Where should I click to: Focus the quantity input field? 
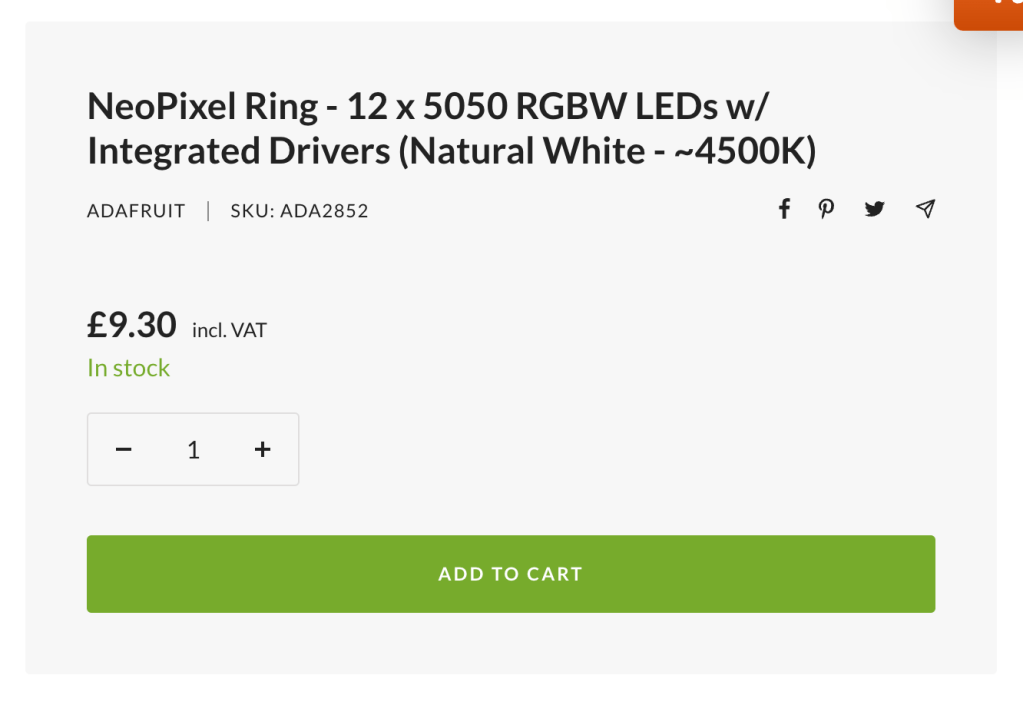pos(193,450)
